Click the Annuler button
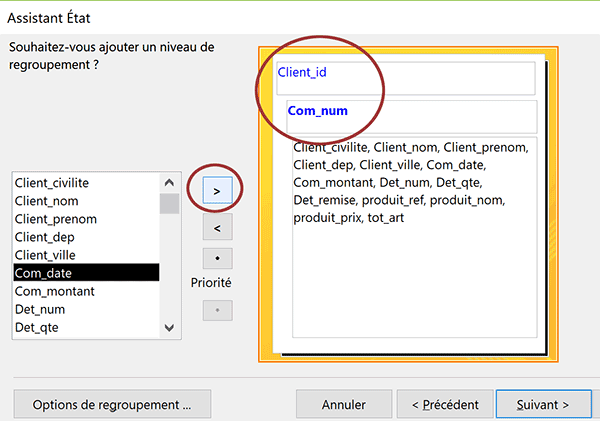The height and width of the screenshot is (421, 600). [344, 404]
